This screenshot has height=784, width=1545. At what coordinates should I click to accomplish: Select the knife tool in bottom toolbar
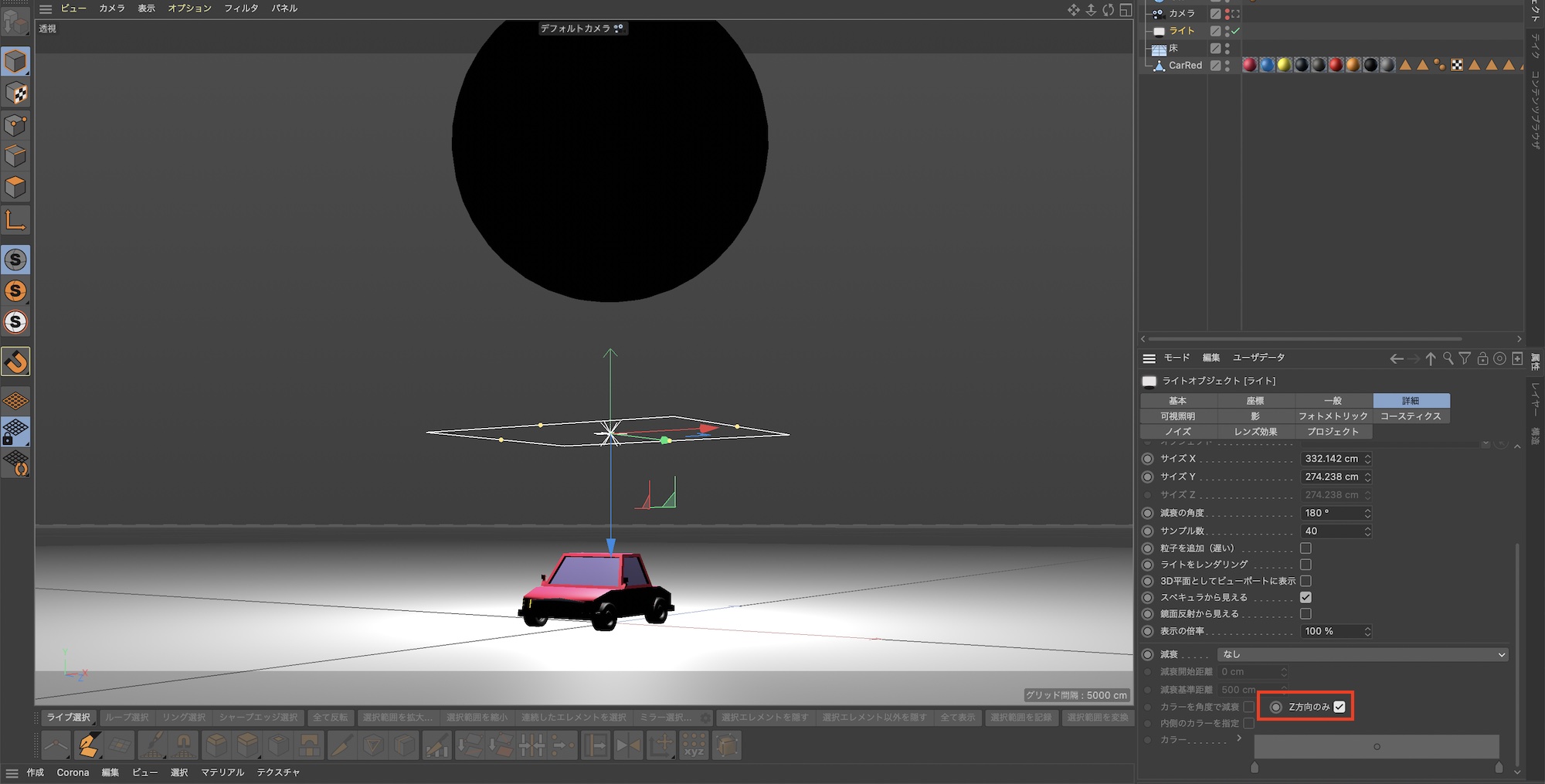tap(341, 745)
